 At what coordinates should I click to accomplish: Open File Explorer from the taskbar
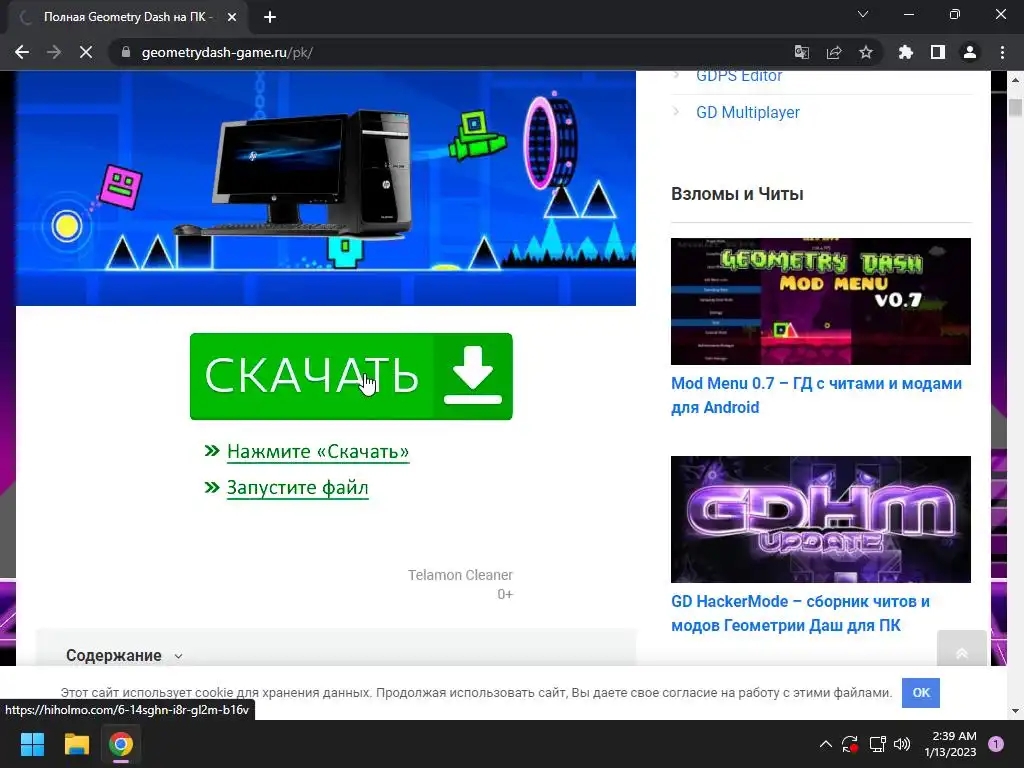[76, 744]
